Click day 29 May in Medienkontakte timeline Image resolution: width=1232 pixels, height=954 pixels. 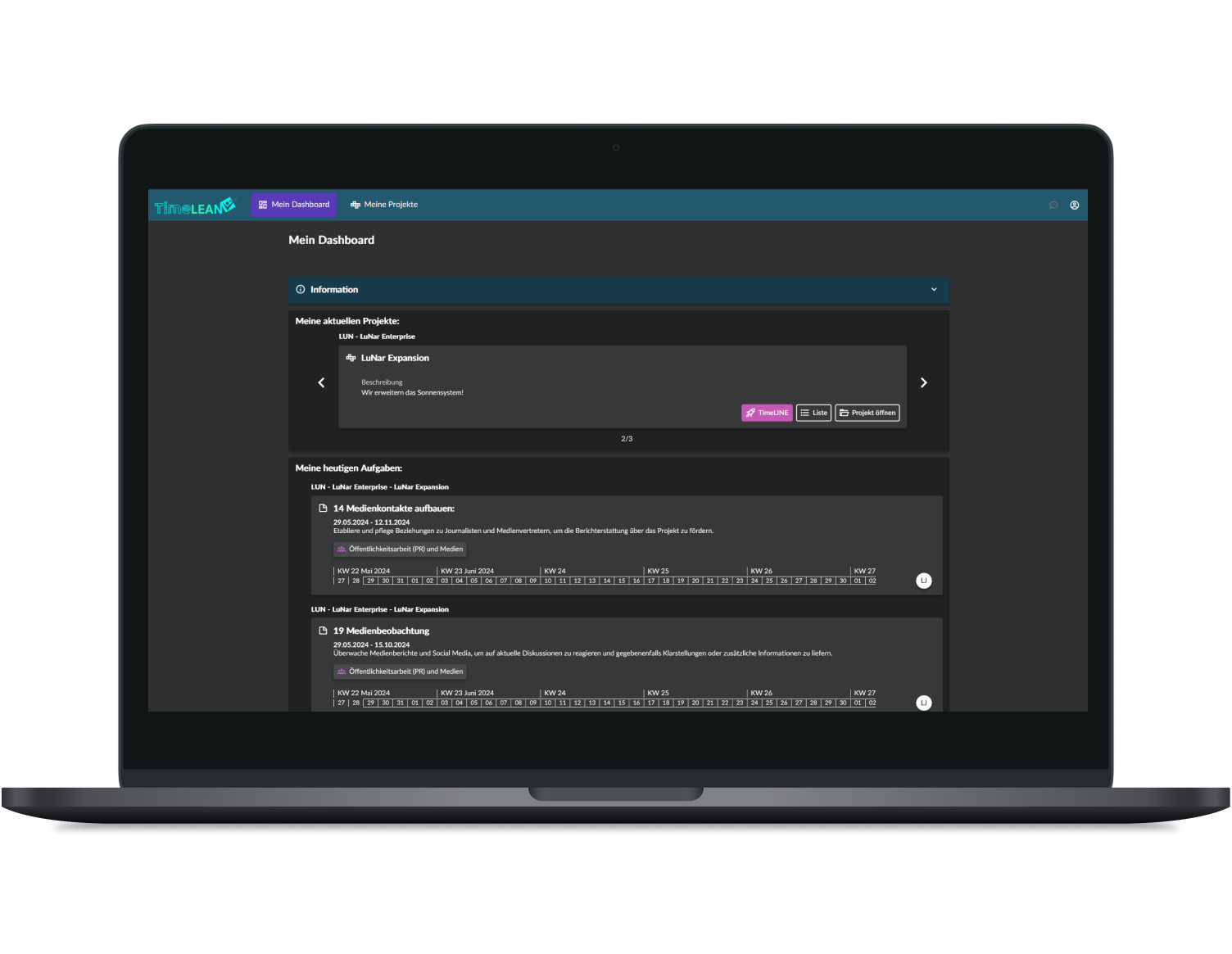371,581
